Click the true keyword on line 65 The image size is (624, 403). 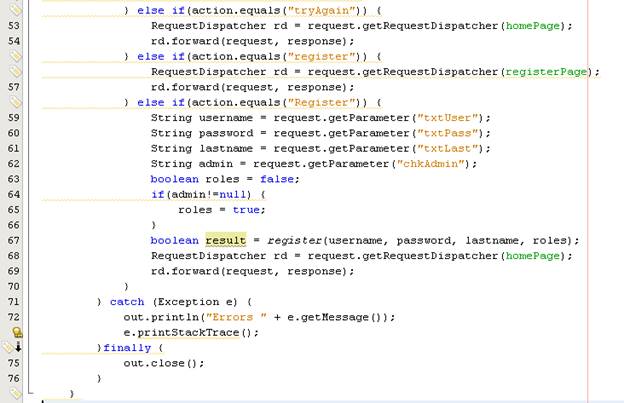point(246,210)
